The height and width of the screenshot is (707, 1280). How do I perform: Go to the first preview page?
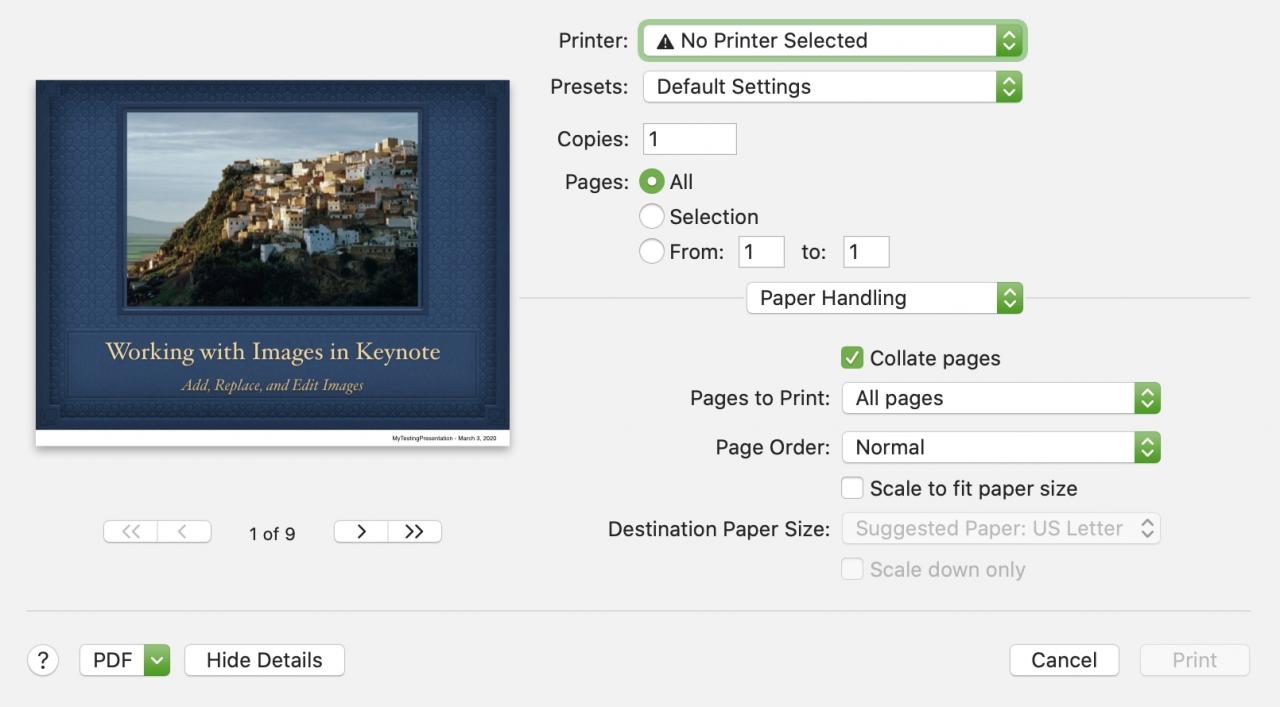pos(130,532)
